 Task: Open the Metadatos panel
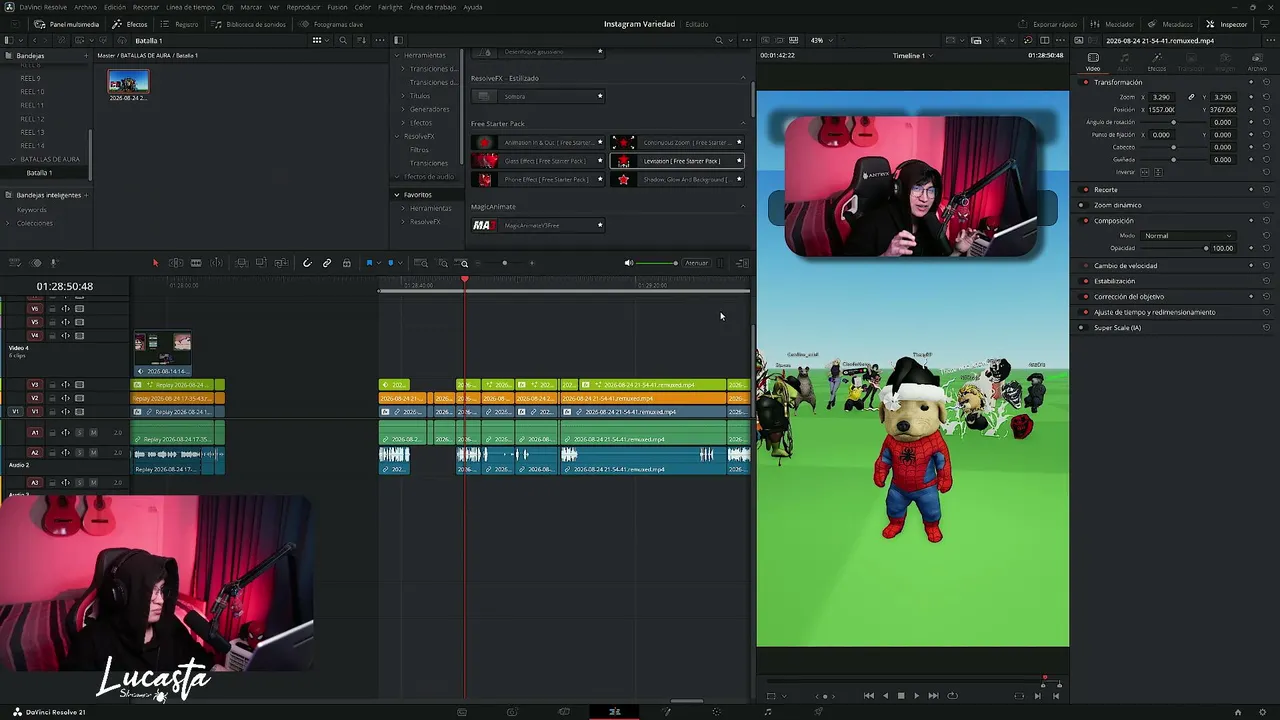[1171, 24]
